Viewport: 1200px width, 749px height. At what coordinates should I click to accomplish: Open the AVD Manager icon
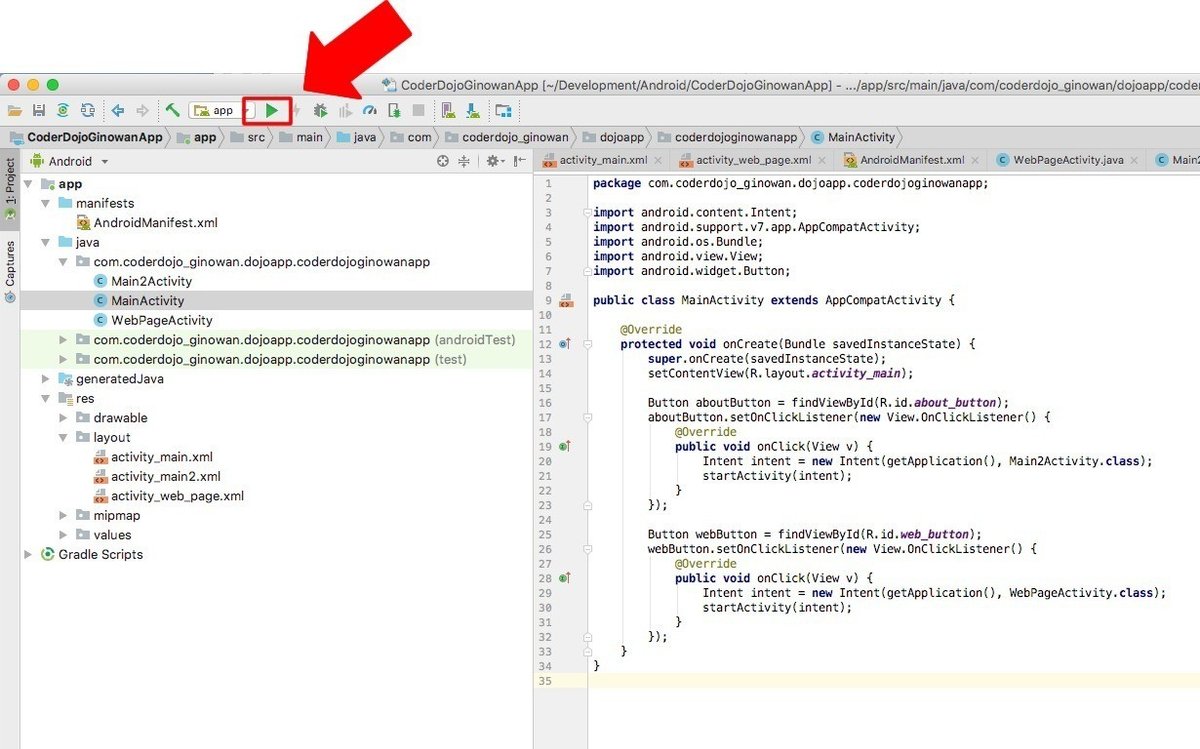tap(448, 110)
